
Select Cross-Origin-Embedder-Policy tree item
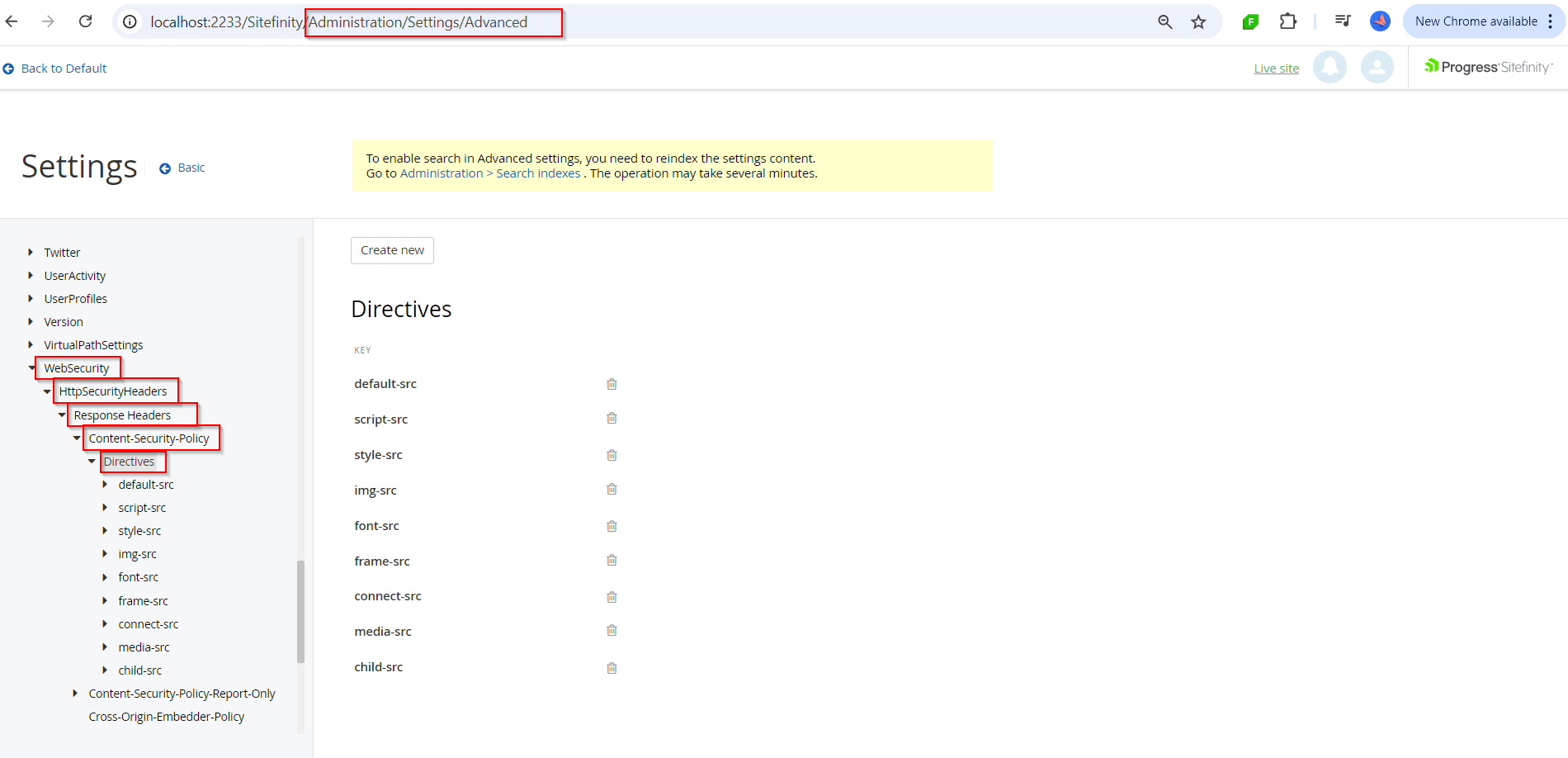[167, 717]
